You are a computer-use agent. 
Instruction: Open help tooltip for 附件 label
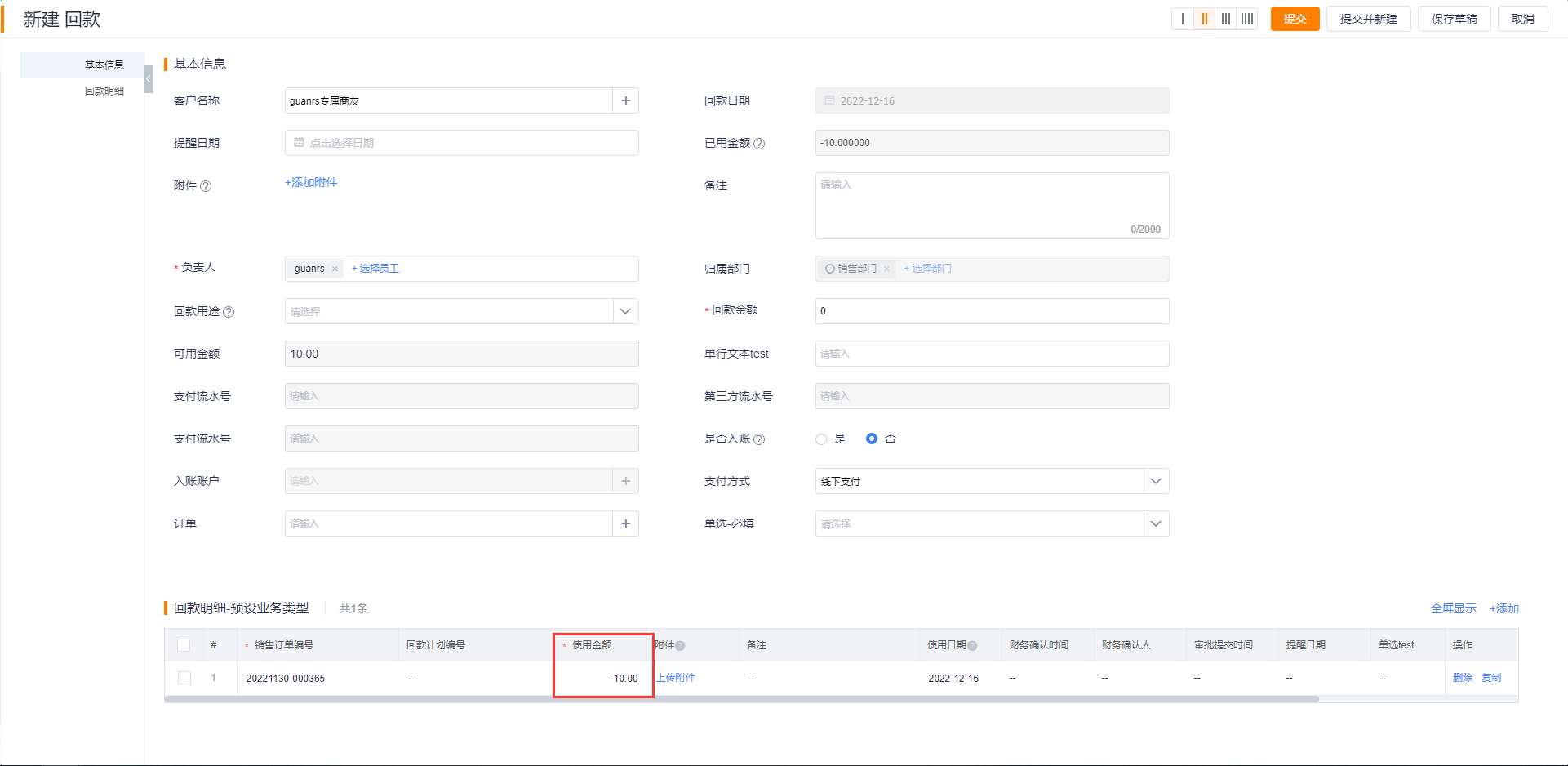pyautogui.click(x=206, y=186)
